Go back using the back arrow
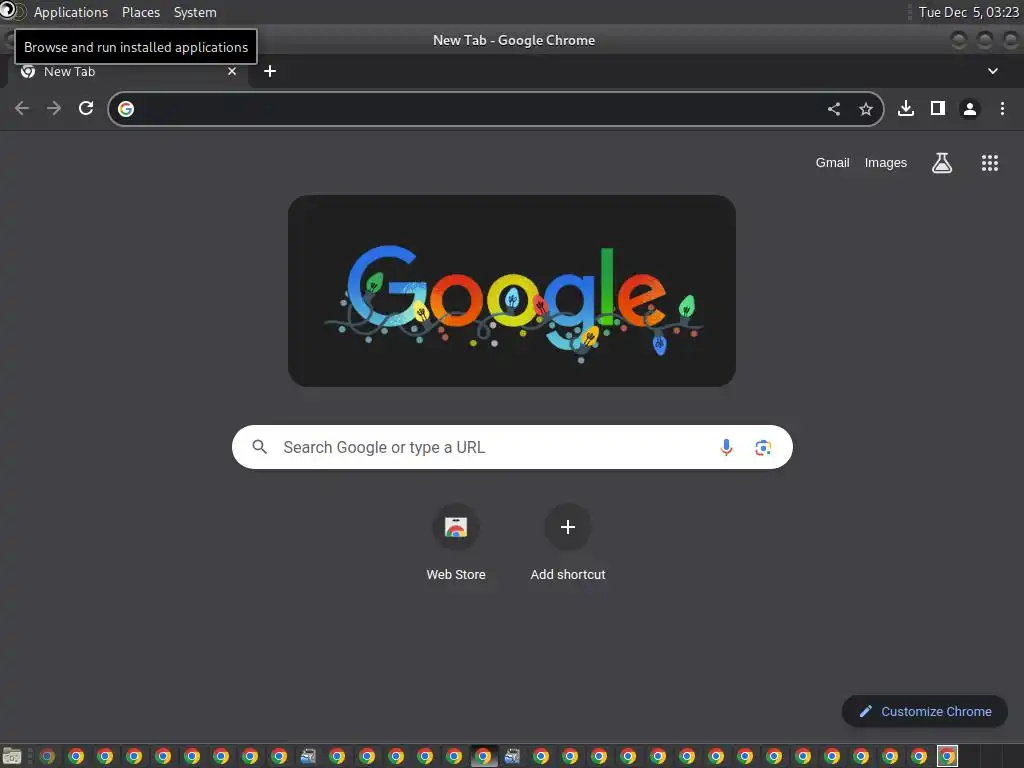Image resolution: width=1024 pixels, height=768 pixels. click(x=22, y=108)
